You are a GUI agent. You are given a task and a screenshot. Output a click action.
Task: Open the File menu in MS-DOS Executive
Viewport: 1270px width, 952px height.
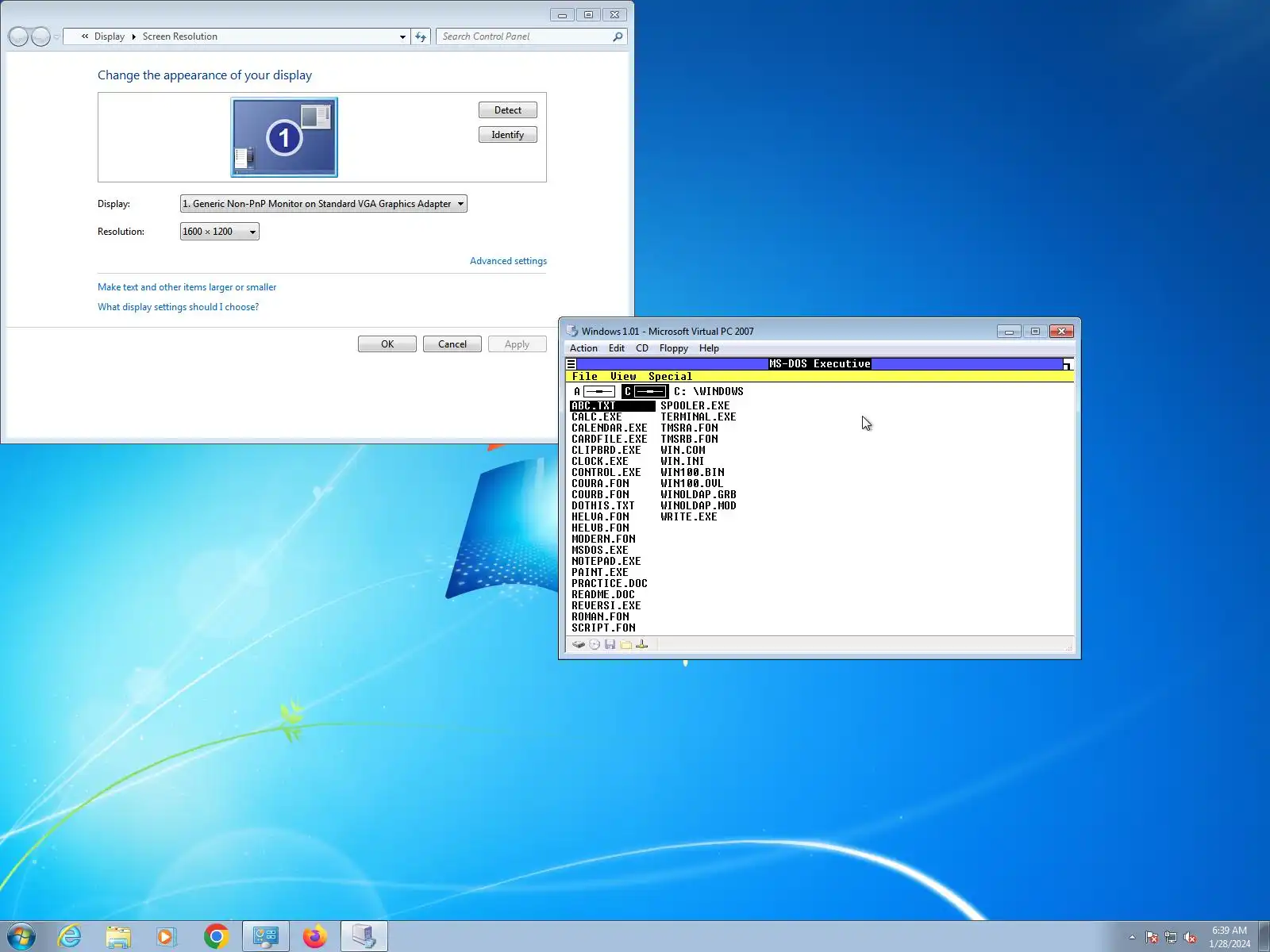point(585,377)
